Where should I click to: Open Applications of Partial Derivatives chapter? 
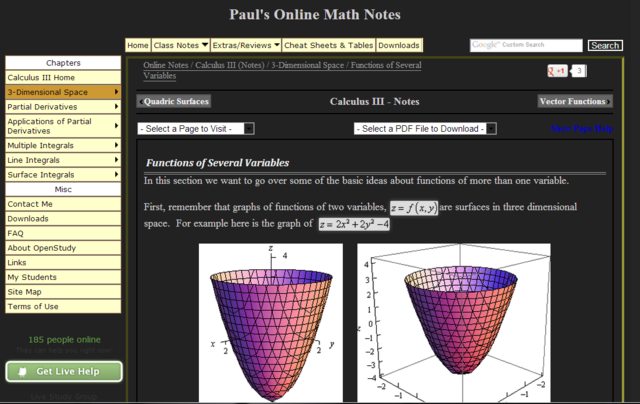[x=63, y=126]
